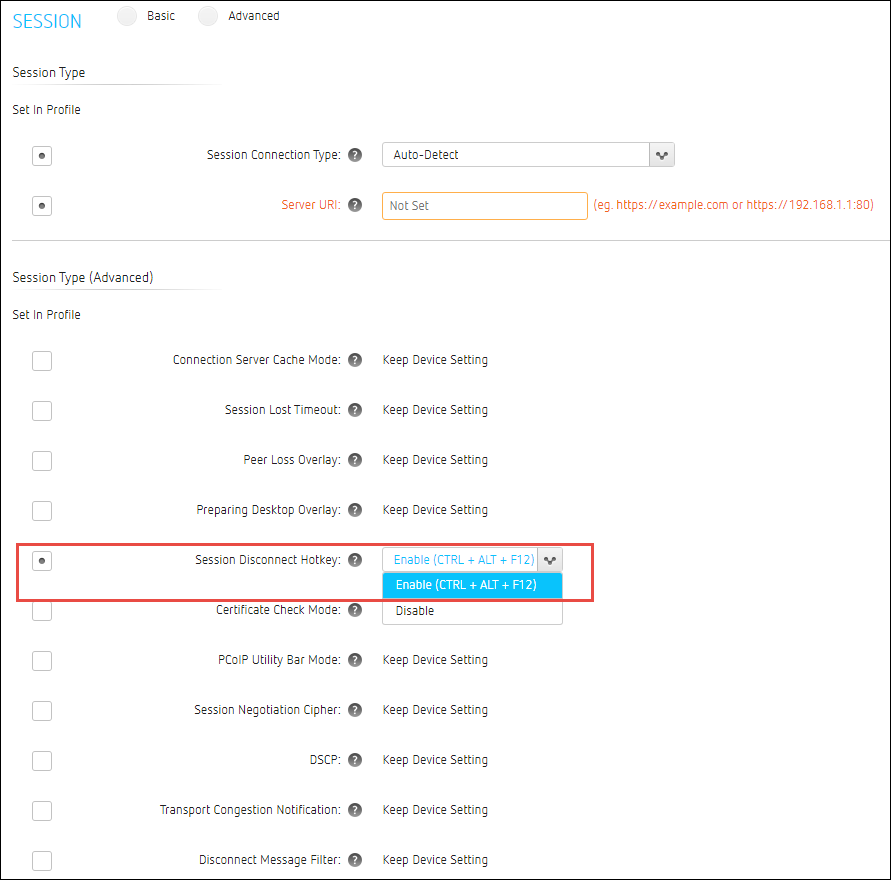Enable Disconnect Message Filter in profile
The image size is (891, 880).
pyautogui.click(x=42, y=861)
